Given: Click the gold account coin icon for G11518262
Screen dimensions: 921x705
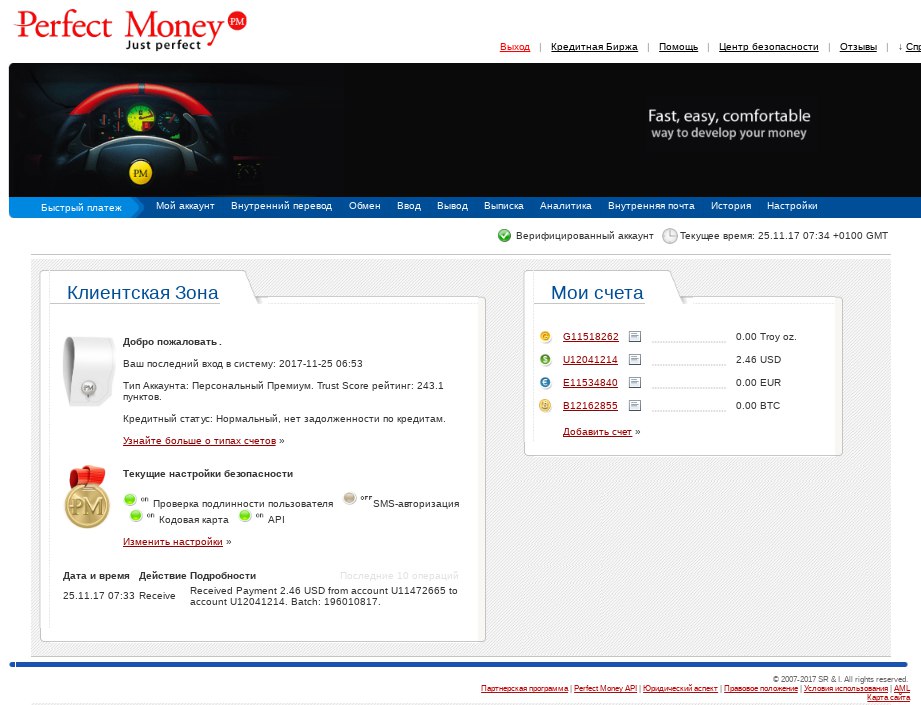Looking at the screenshot, I should [545, 337].
